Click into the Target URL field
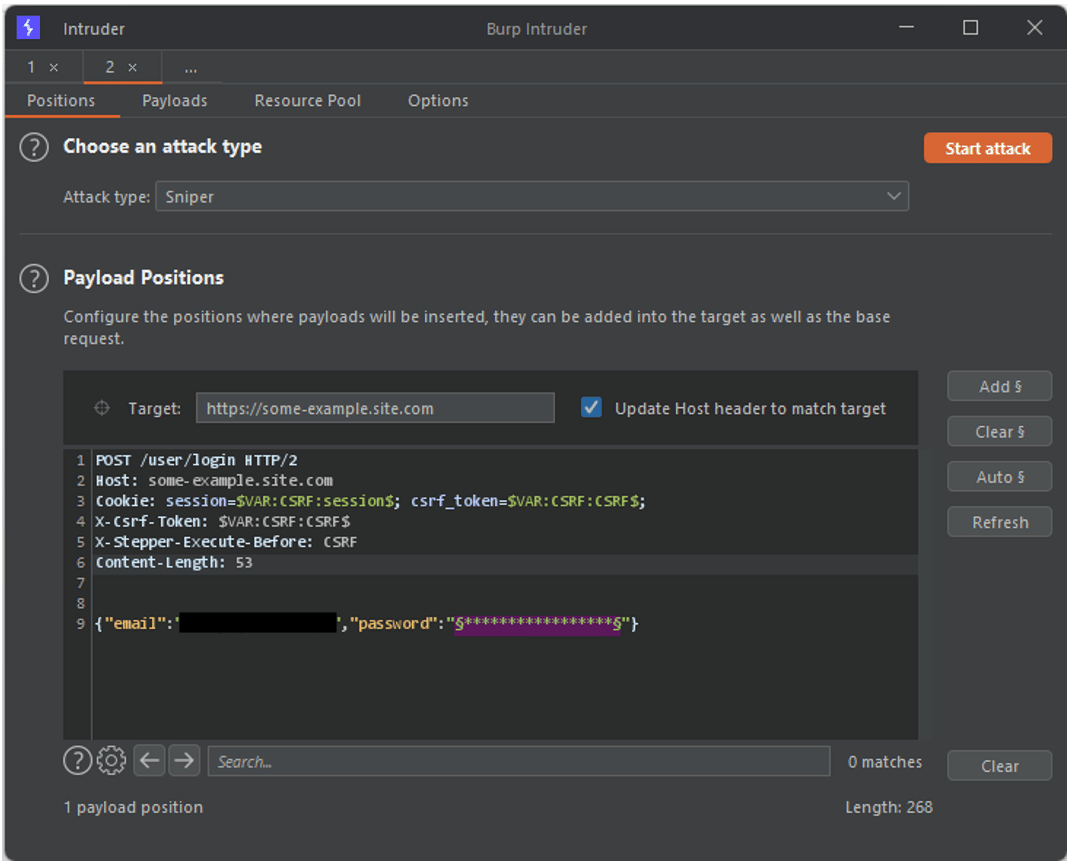 [x=375, y=408]
